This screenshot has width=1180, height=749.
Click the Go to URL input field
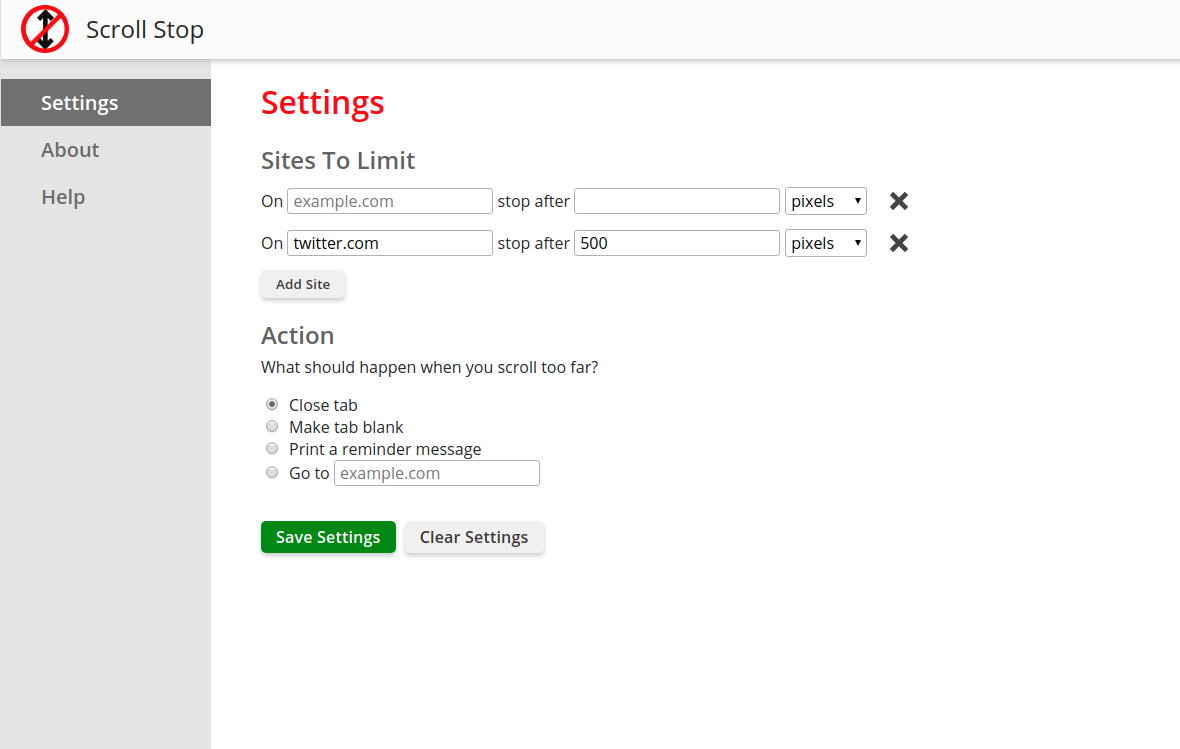(437, 473)
